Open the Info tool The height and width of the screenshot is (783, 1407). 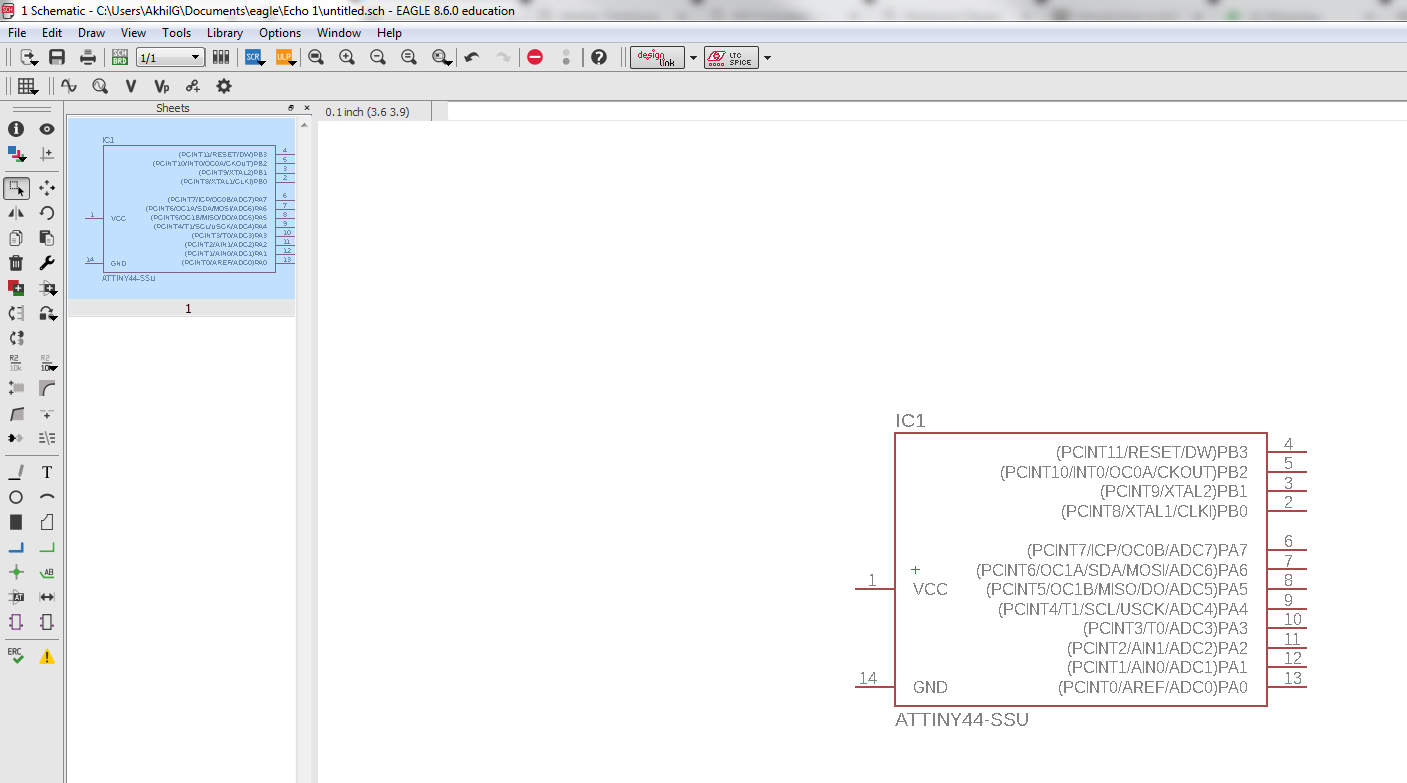pyautogui.click(x=16, y=129)
